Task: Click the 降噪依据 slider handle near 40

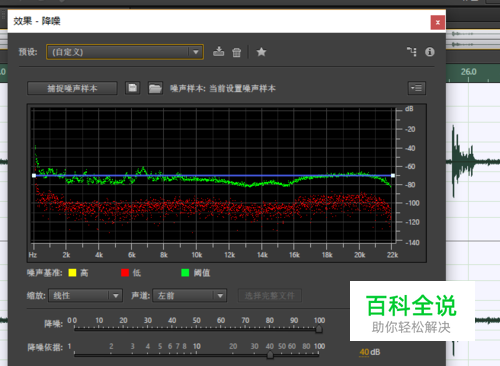Action: tap(270, 355)
